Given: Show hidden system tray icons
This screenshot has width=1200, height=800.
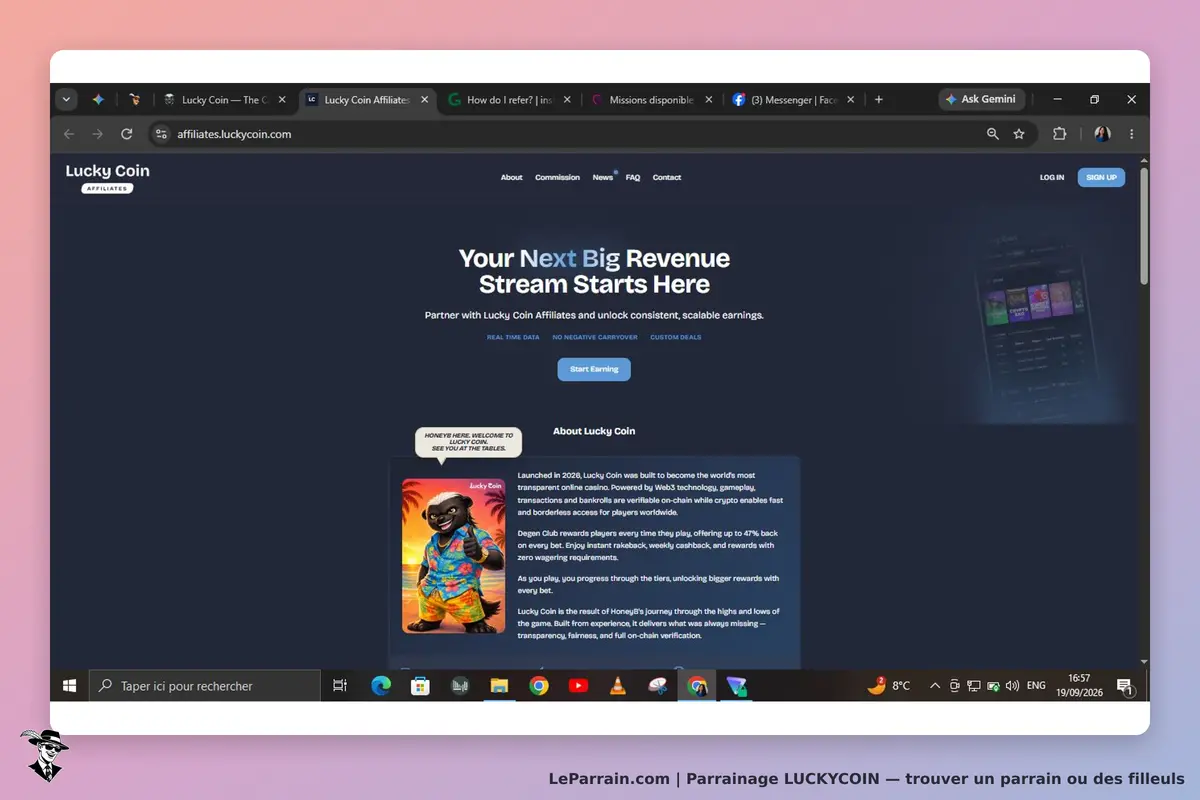Looking at the screenshot, I should click(935, 686).
